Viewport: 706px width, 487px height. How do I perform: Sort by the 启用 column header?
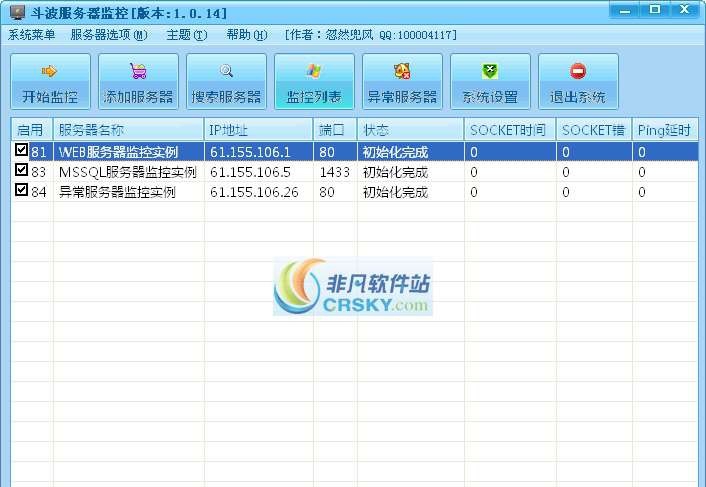tap(32, 130)
